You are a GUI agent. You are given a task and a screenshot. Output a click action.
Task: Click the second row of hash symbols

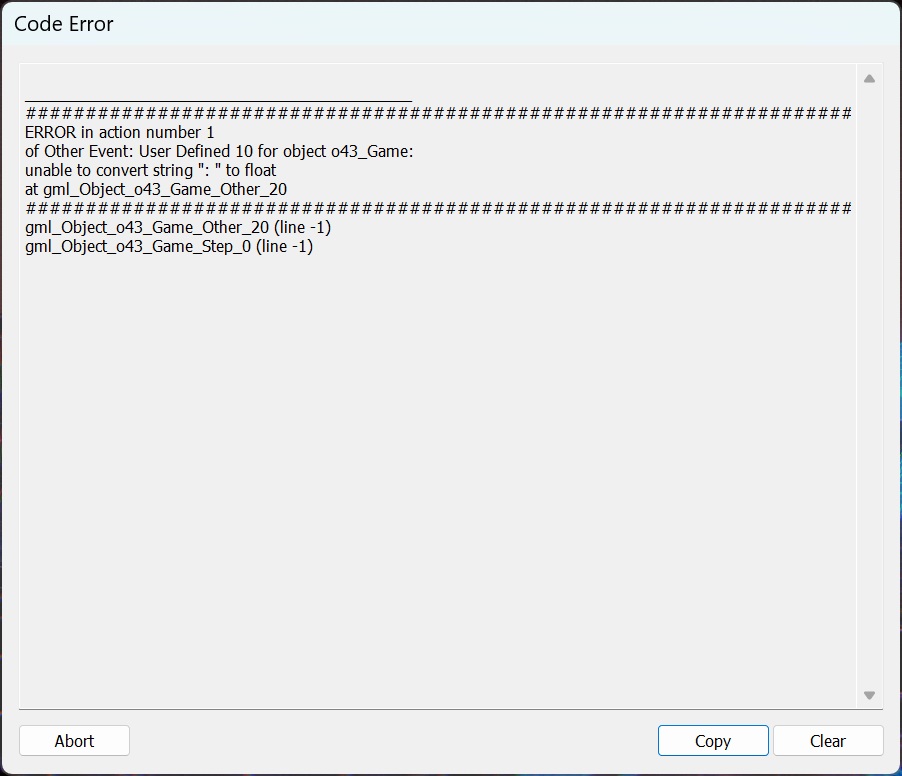pyautogui.click(x=438, y=208)
